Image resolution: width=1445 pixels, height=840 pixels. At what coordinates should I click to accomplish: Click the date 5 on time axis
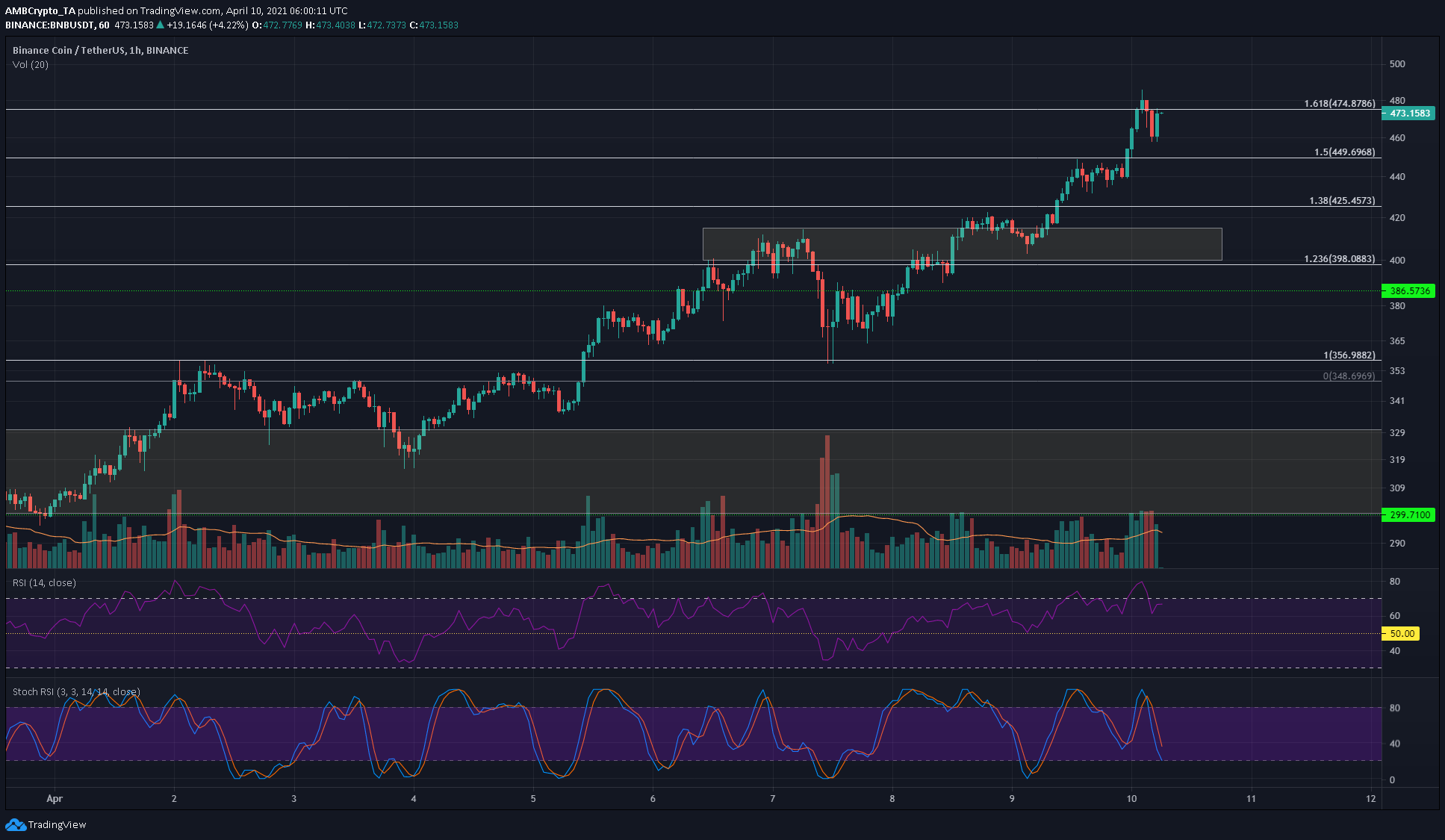click(x=533, y=798)
